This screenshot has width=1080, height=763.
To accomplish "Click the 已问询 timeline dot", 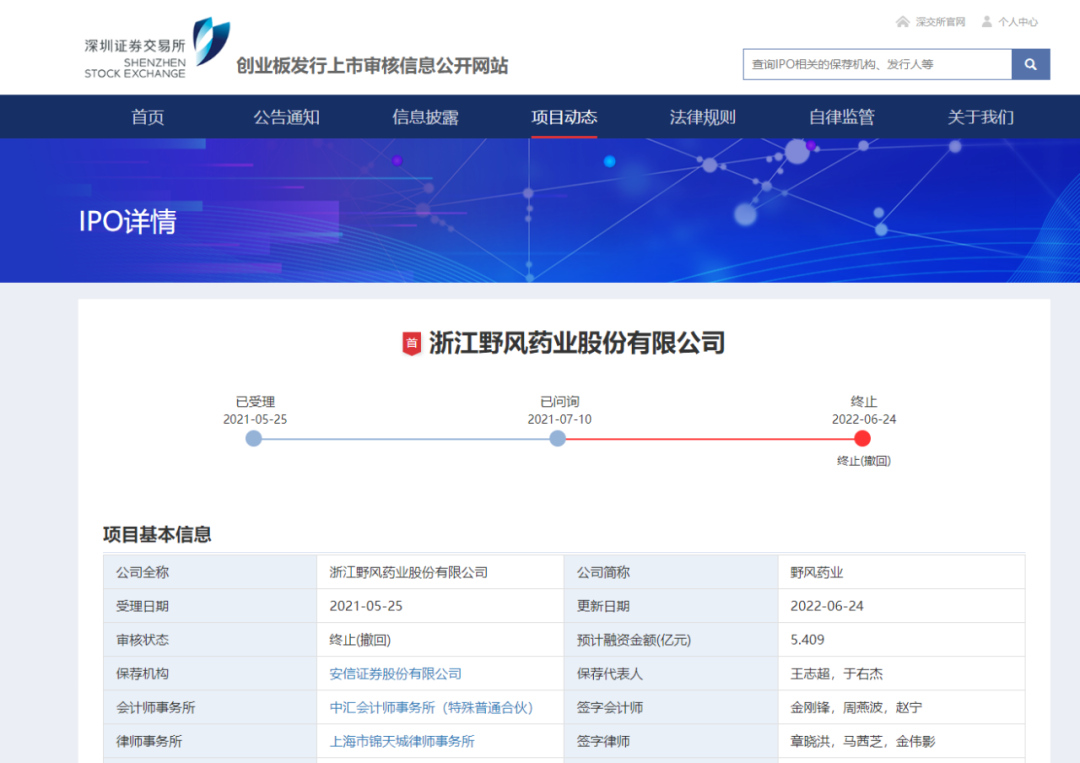I will (558, 439).
